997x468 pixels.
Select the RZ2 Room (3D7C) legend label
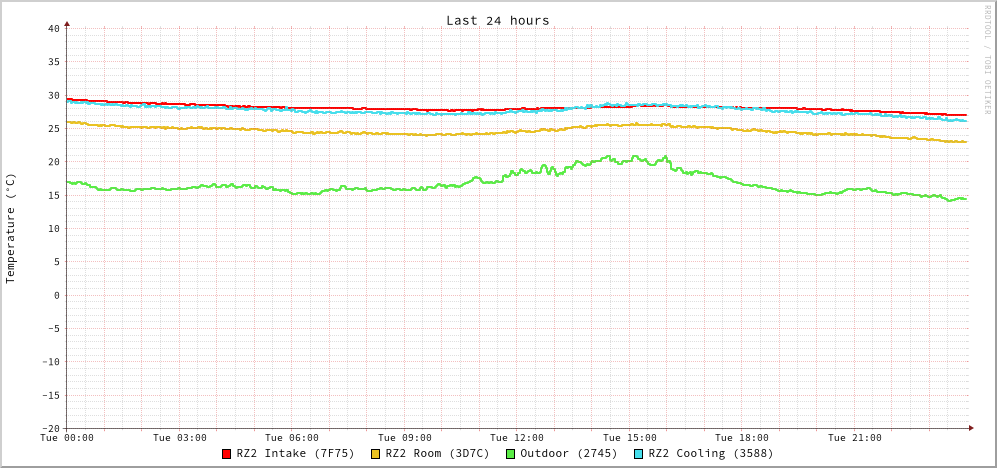point(437,453)
